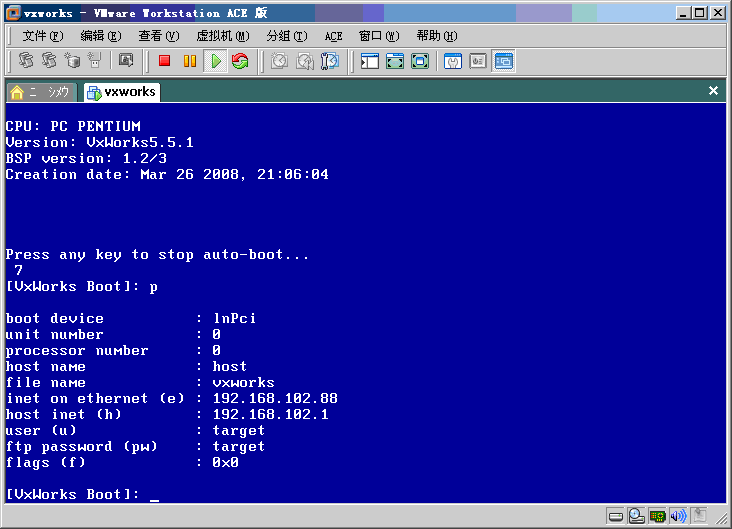Click the screen capture toolbar icon

(x=126, y=60)
